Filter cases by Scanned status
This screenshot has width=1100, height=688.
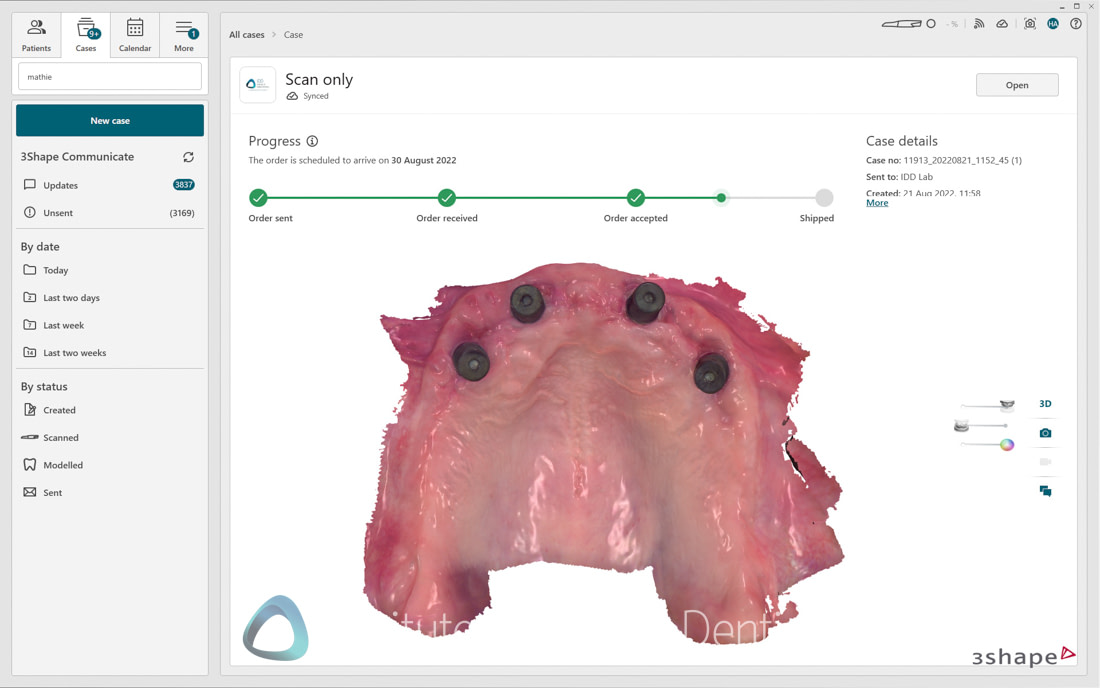62,437
